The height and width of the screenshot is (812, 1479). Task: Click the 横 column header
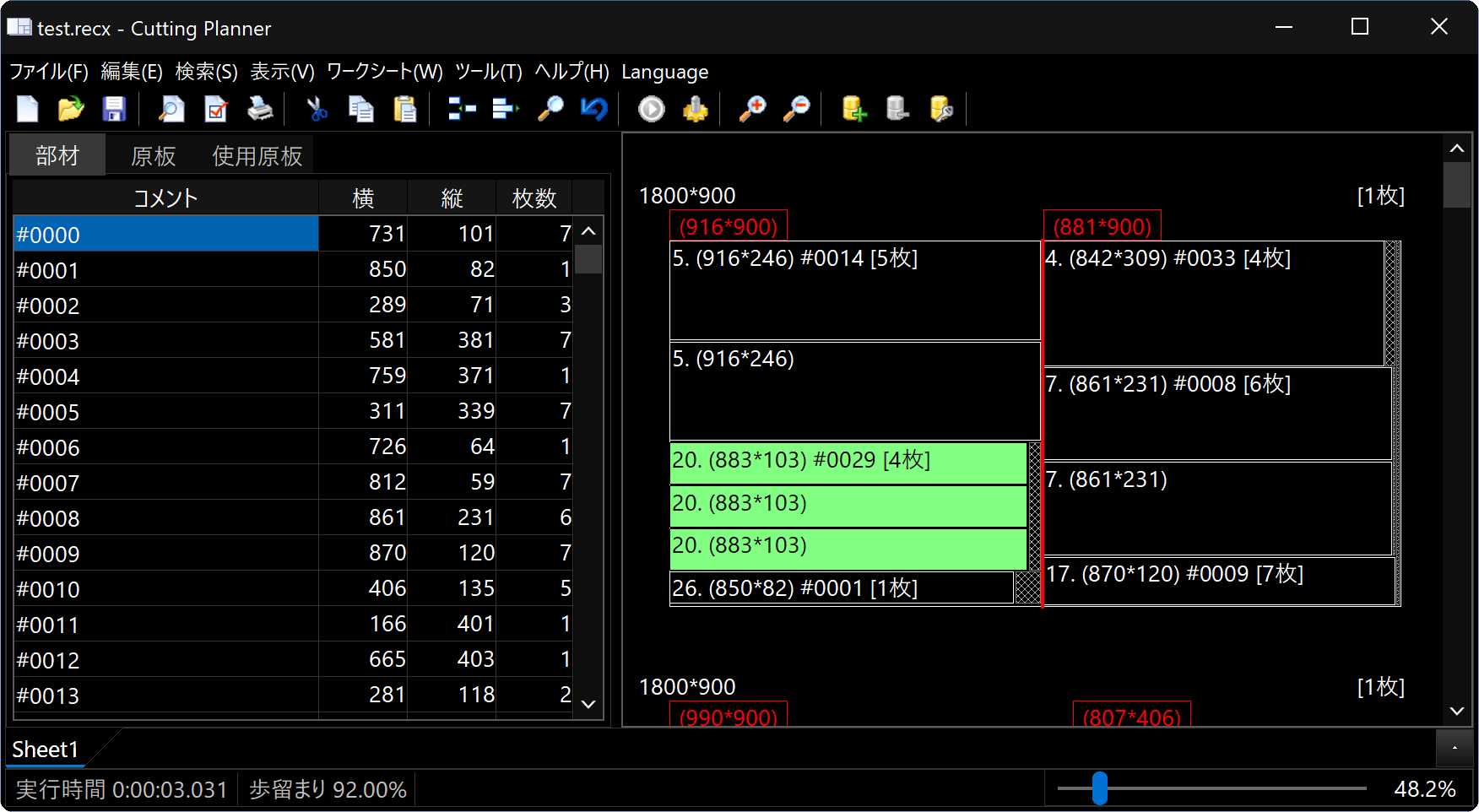pos(363,198)
